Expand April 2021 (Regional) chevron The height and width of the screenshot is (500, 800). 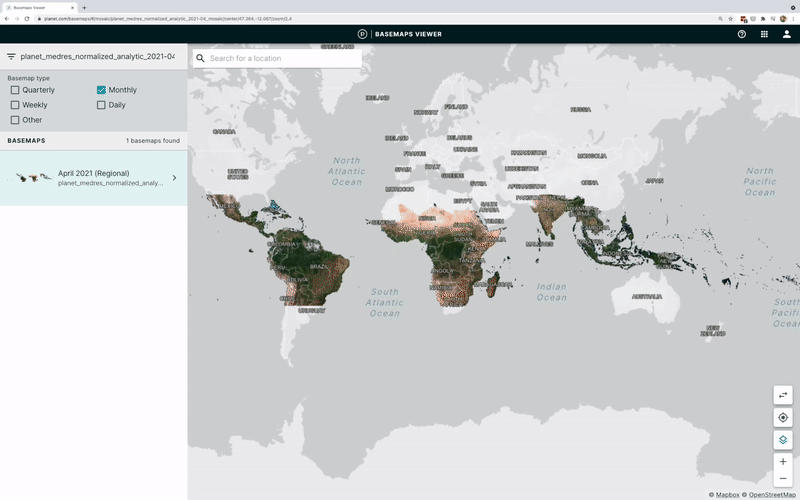click(174, 178)
